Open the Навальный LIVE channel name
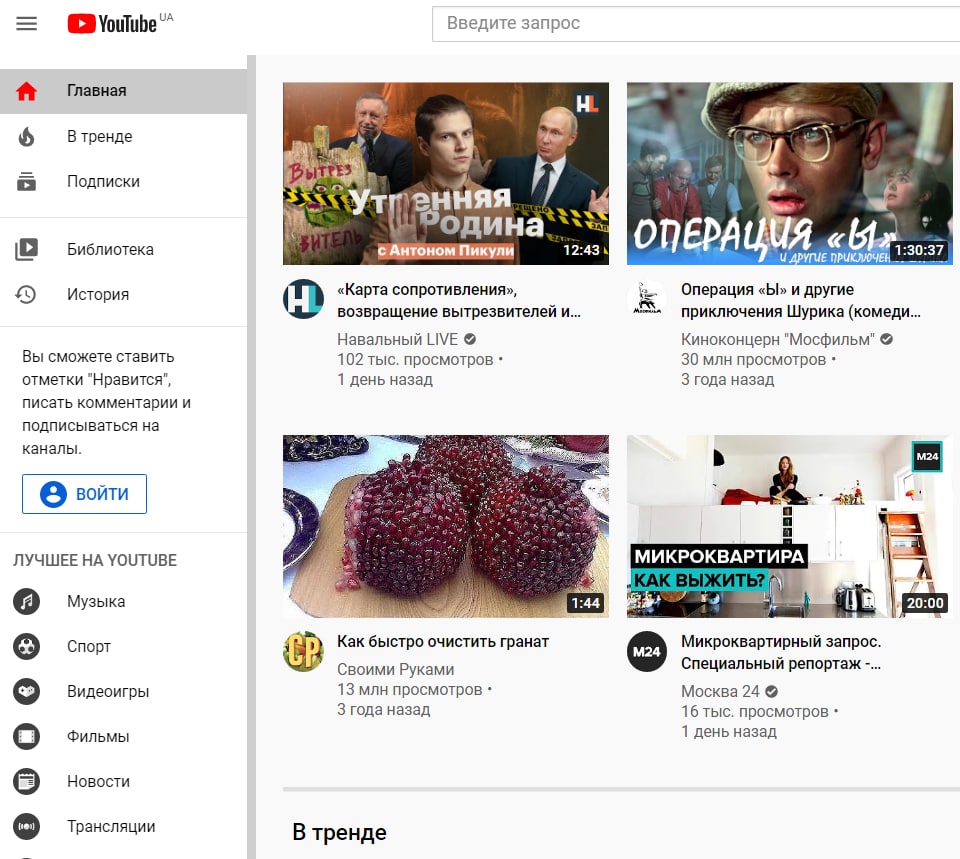 [x=397, y=339]
